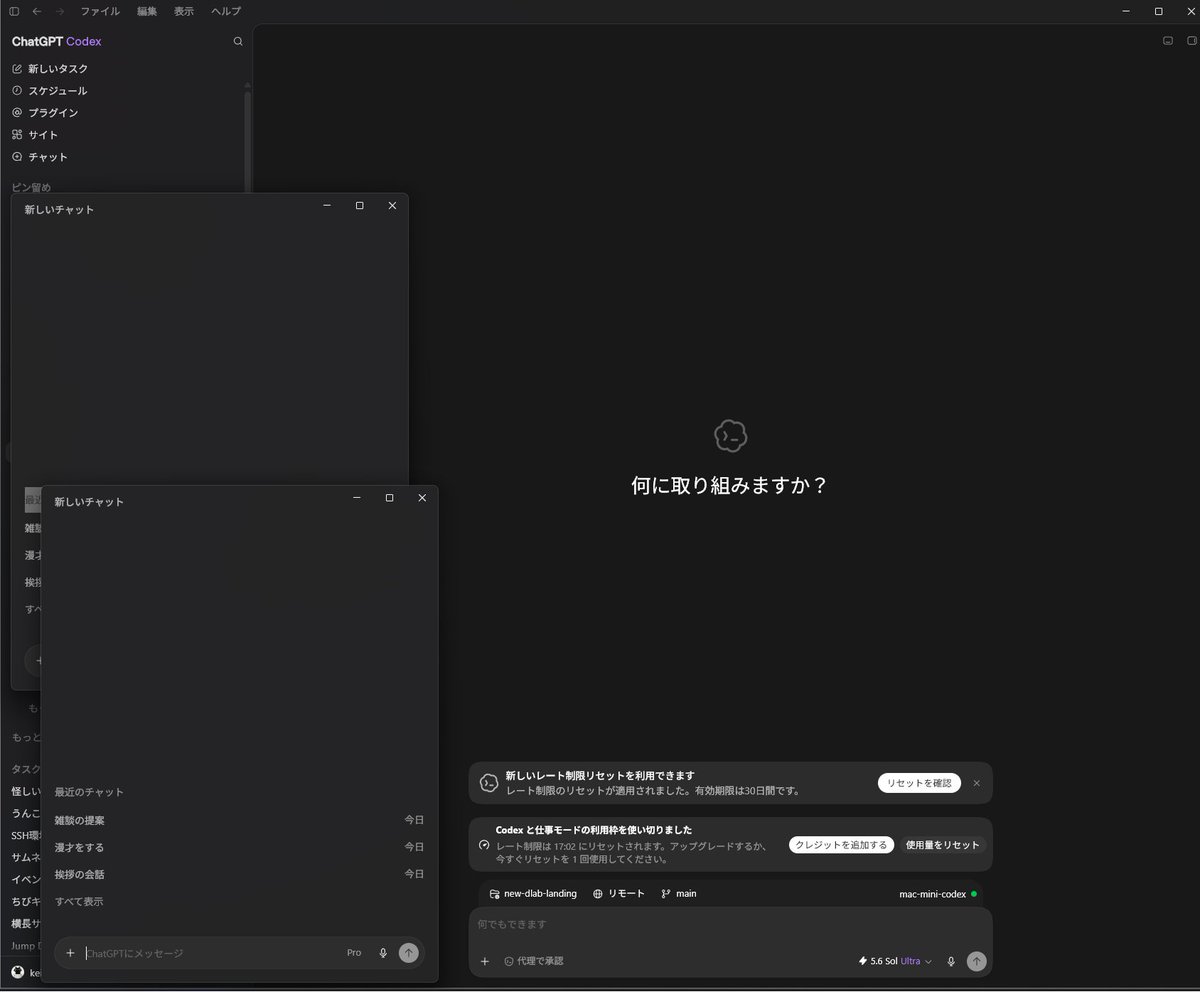Open the 5.6 Sol Ultra model dropdown

[895, 961]
